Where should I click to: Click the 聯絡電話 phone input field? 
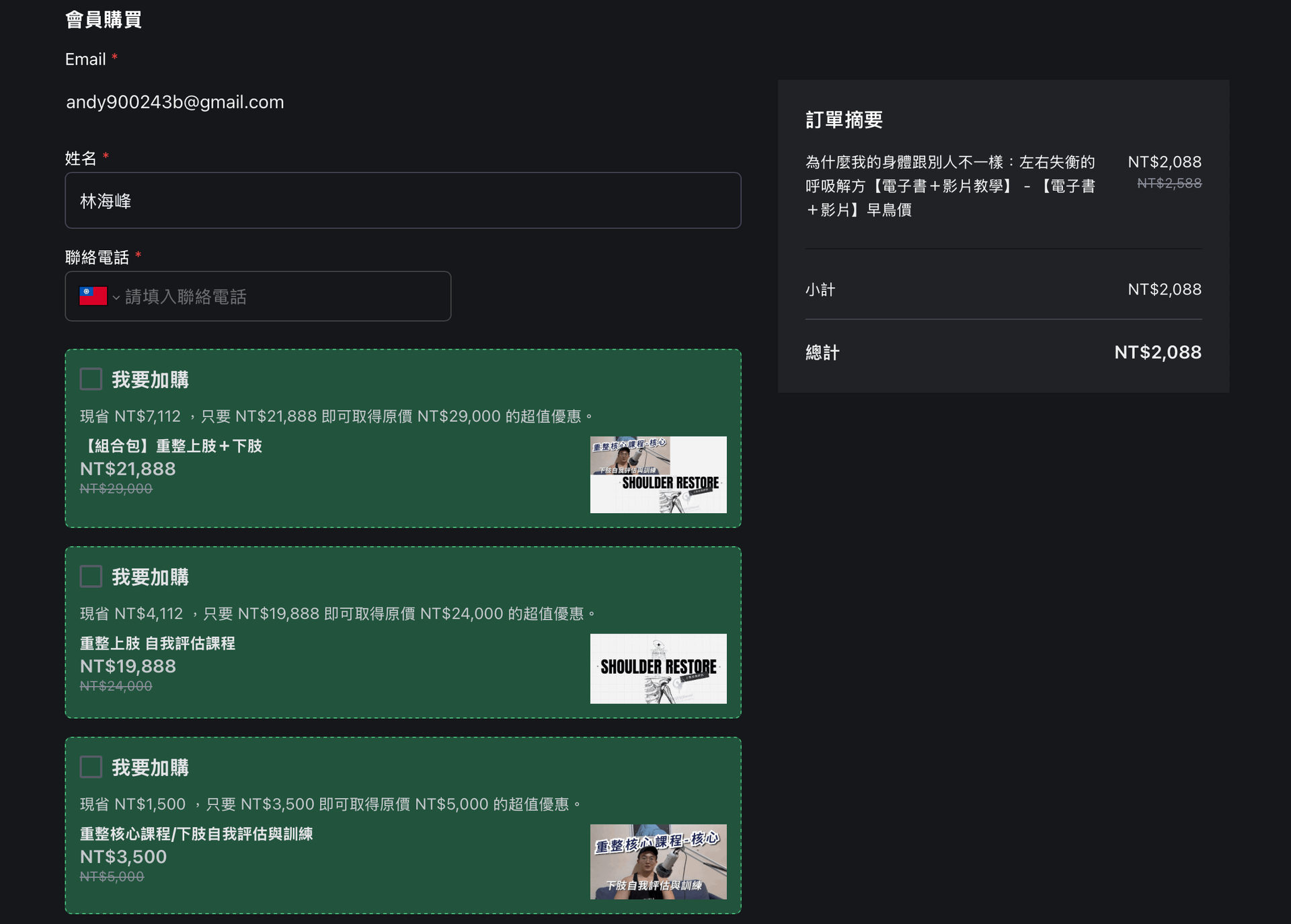282,297
